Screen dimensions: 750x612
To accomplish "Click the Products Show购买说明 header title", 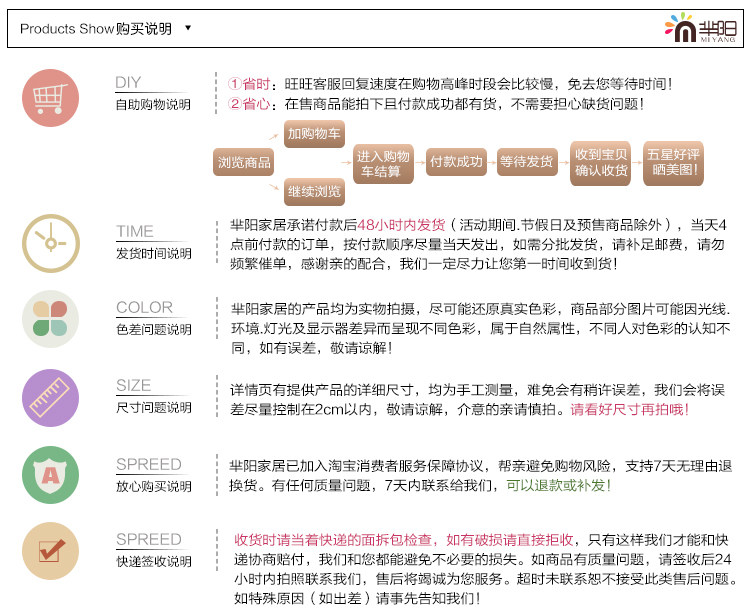I will (x=96, y=29).
